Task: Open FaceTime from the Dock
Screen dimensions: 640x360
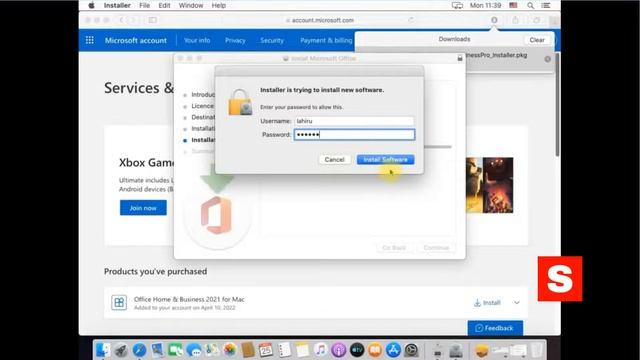Action: pyautogui.click(x=176, y=350)
